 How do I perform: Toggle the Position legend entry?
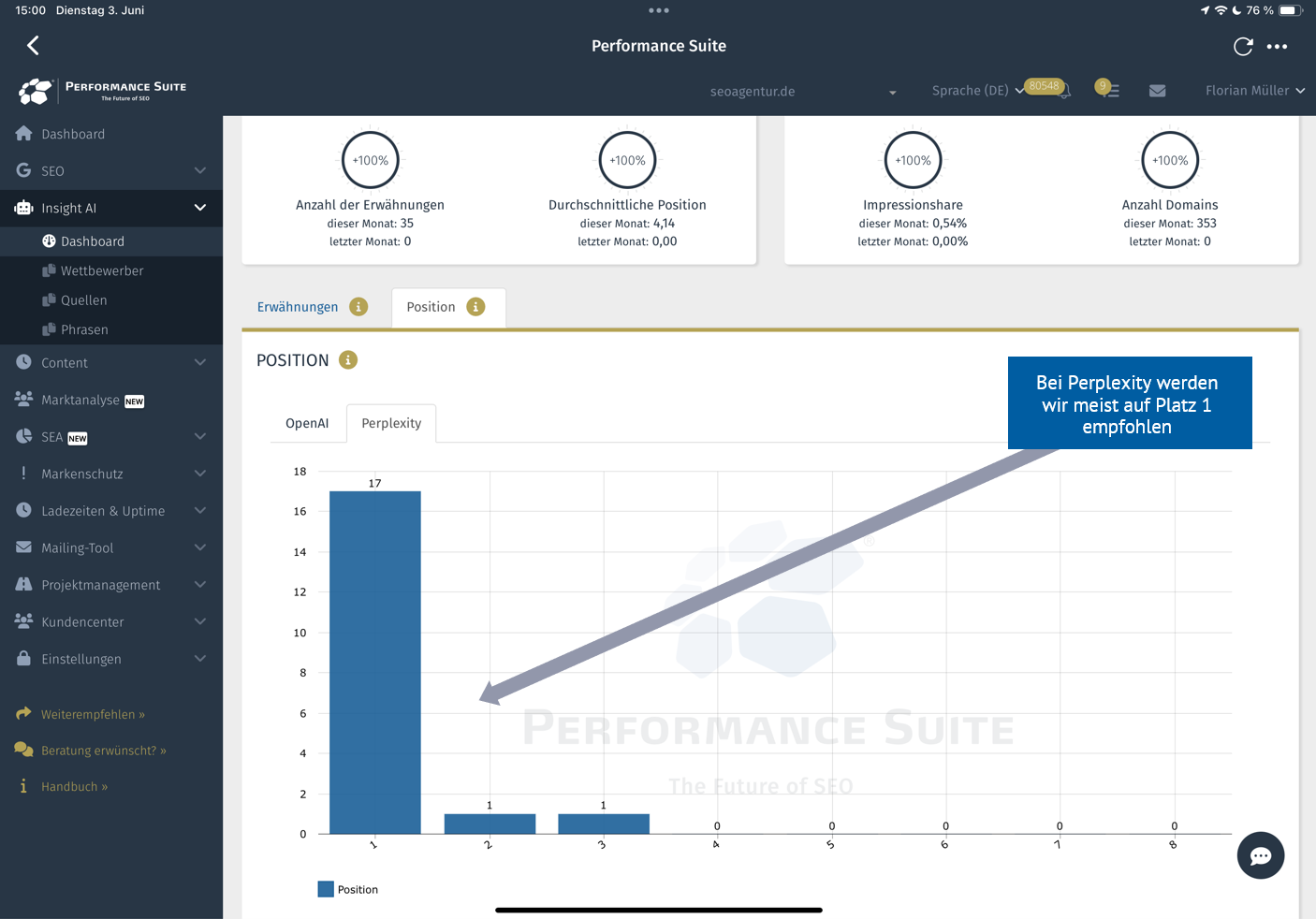tap(348, 889)
